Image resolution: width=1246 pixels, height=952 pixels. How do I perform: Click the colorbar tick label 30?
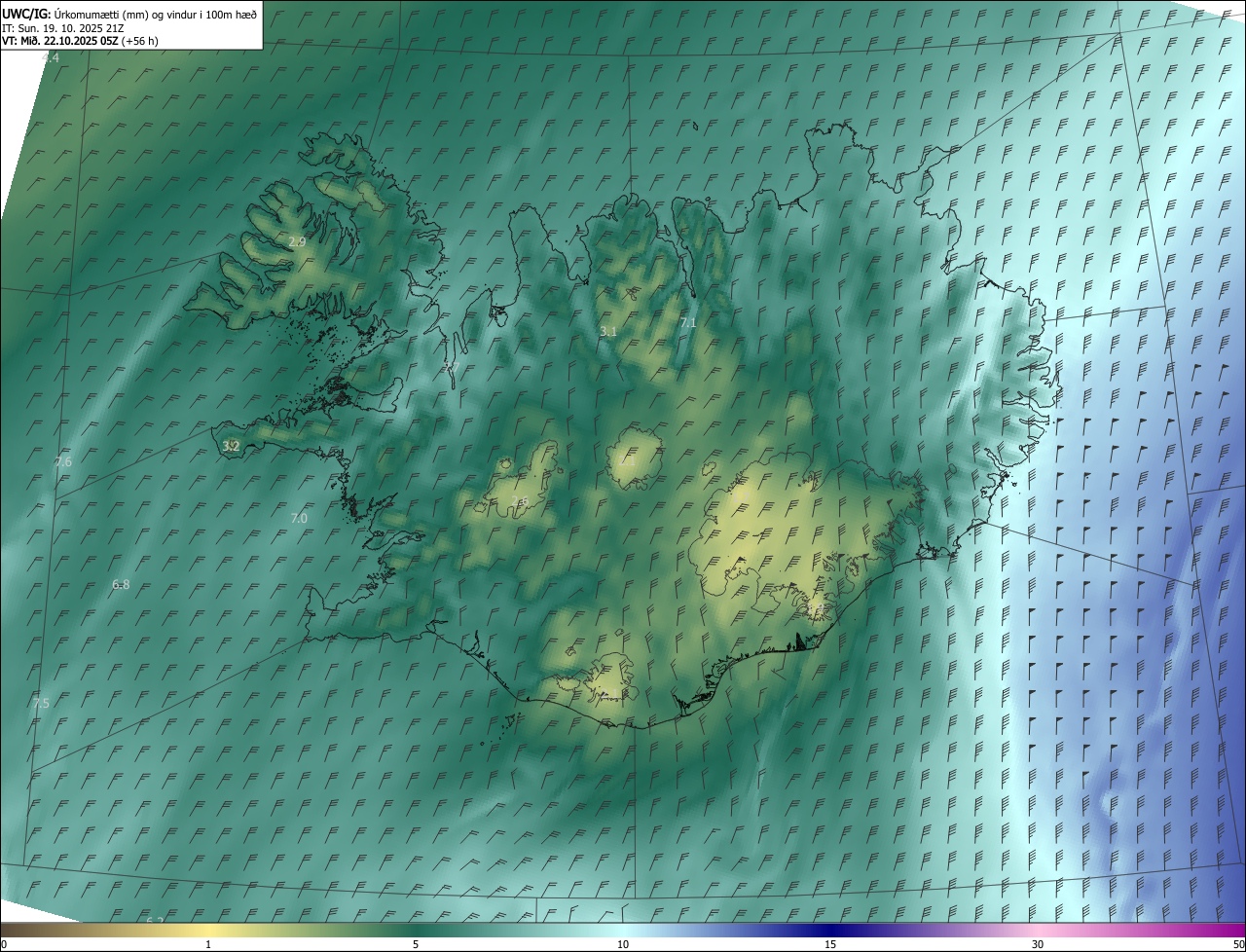[x=1038, y=944]
